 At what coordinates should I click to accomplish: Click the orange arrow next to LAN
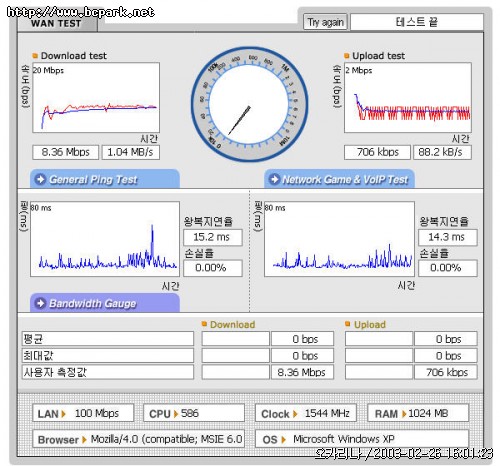pos(63,414)
